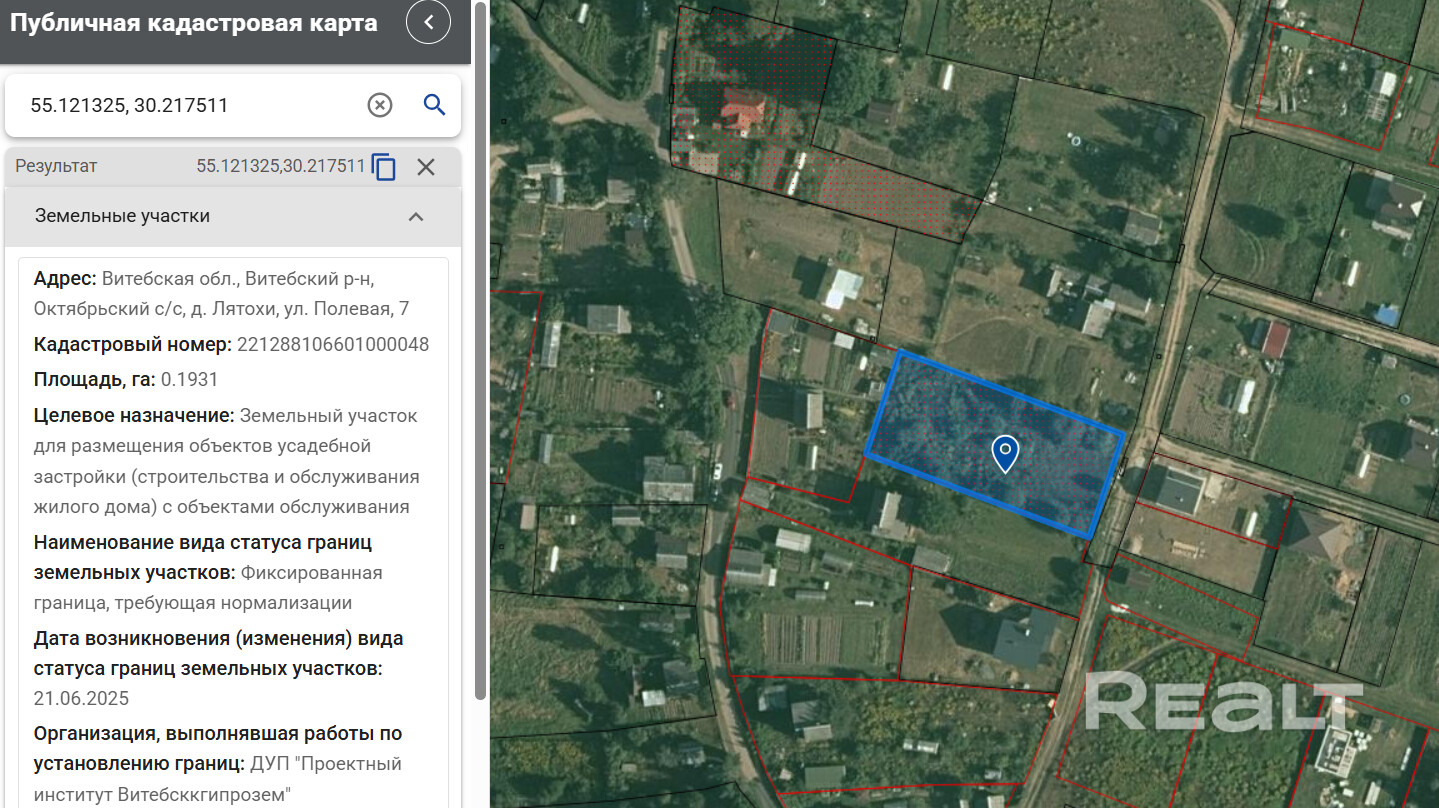This screenshot has height=808, width=1439.
Task: Collapse the sidebar using the back chevron
Action: click(x=429, y=23)
